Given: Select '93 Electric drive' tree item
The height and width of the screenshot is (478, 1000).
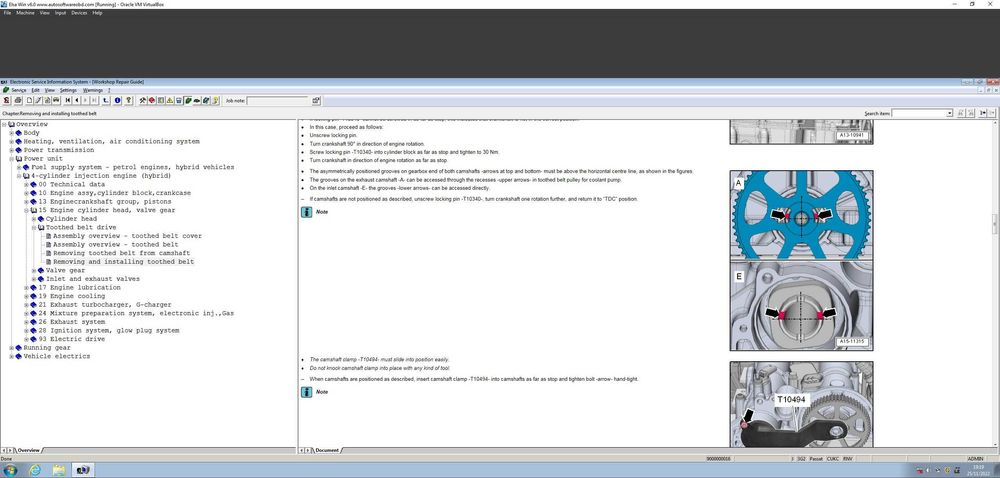Looking at the screenshot, I should [x=71, y=340].
